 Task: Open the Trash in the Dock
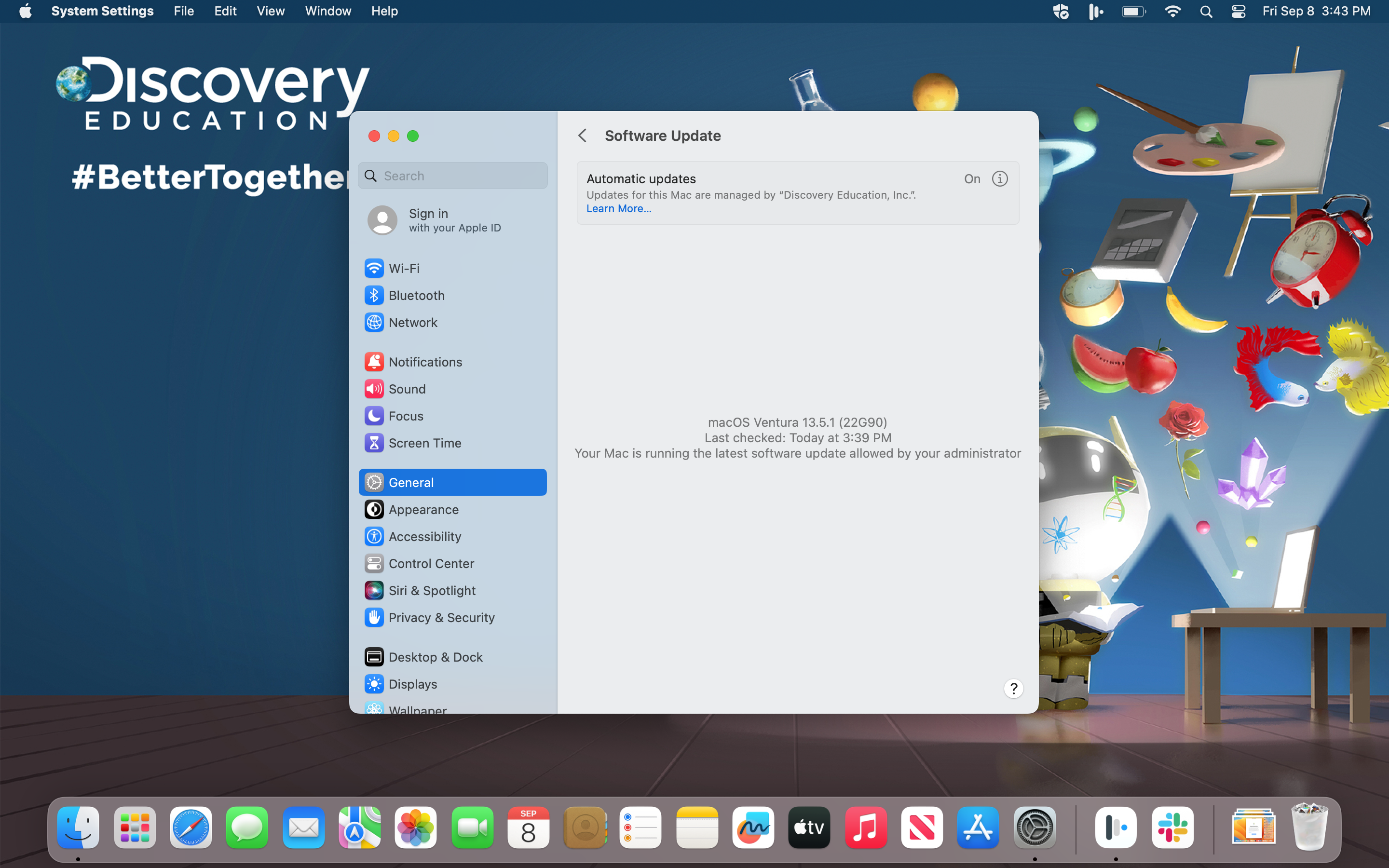tap(1309, 827)
